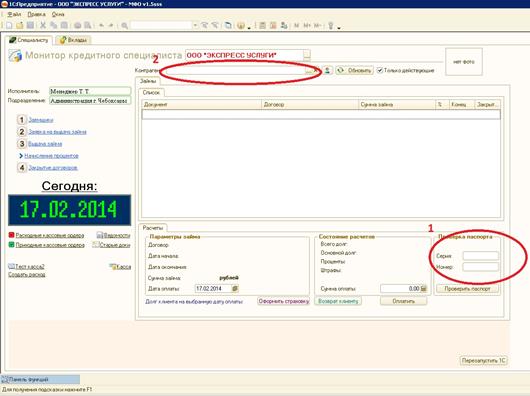Image resolution: width=530 pixels, height=396 pixels.
Task: Click the Оформить страховку button
Action: click(284, 301)
